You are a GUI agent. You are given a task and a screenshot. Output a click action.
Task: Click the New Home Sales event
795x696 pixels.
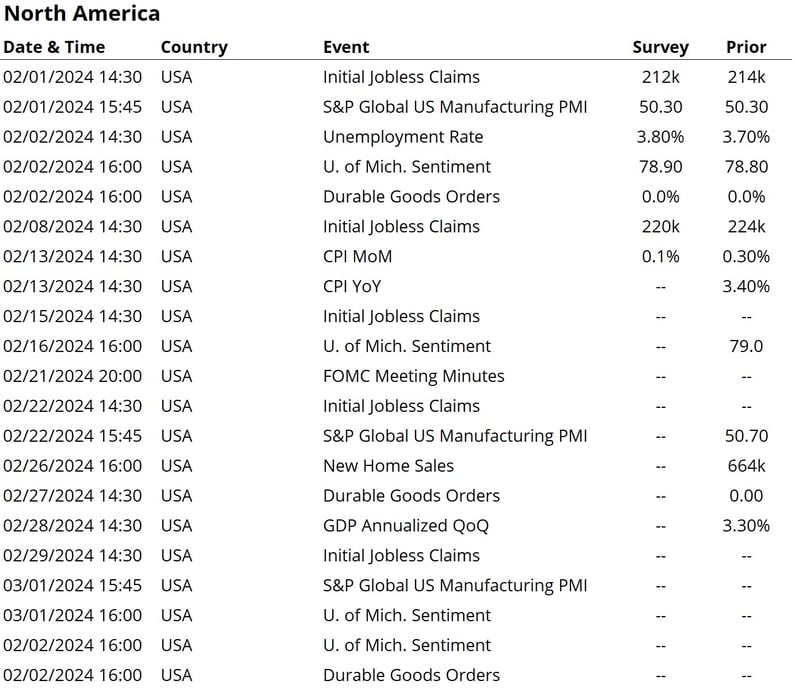(388, 466)
